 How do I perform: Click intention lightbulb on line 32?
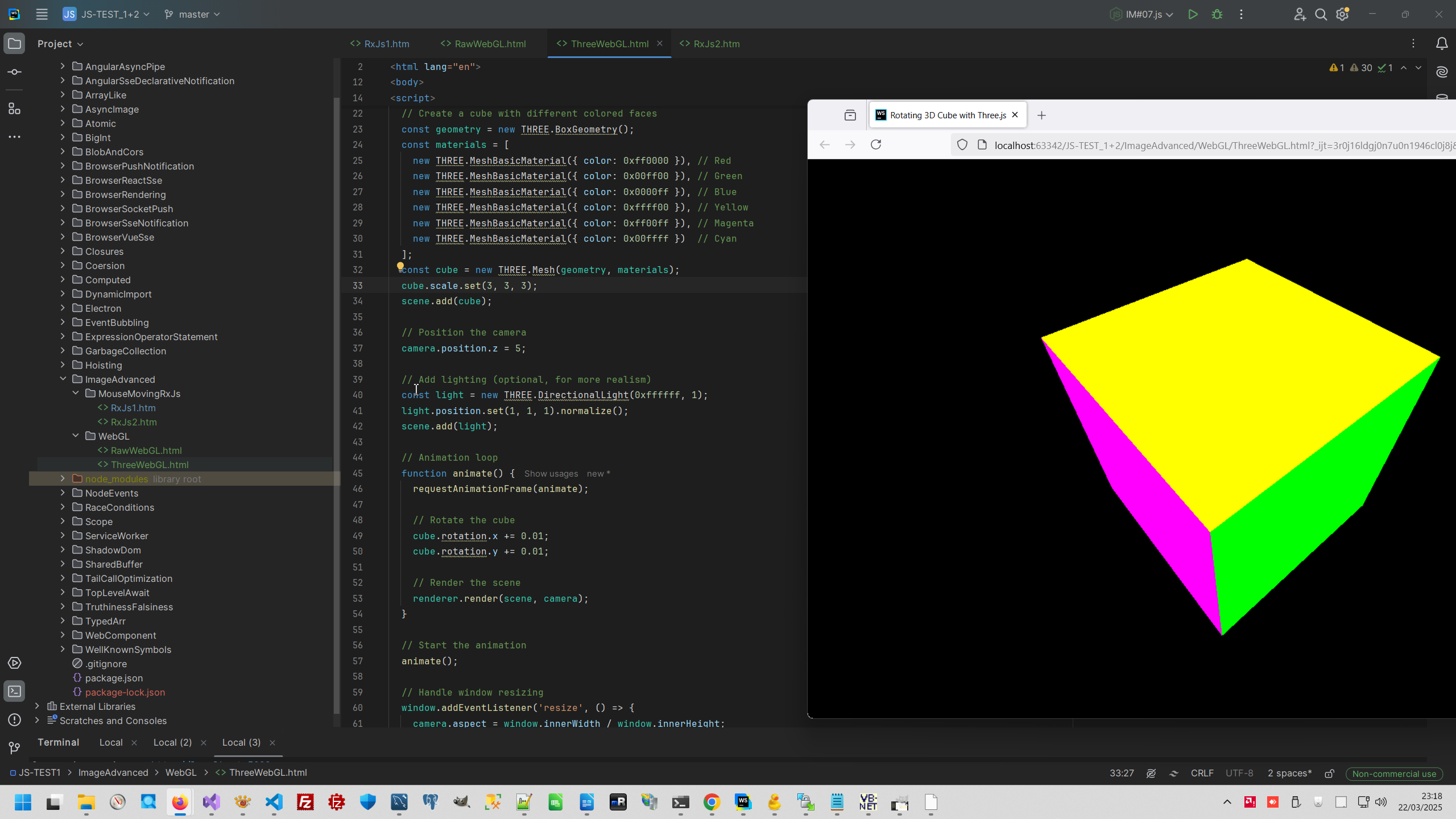pos(400,266)
